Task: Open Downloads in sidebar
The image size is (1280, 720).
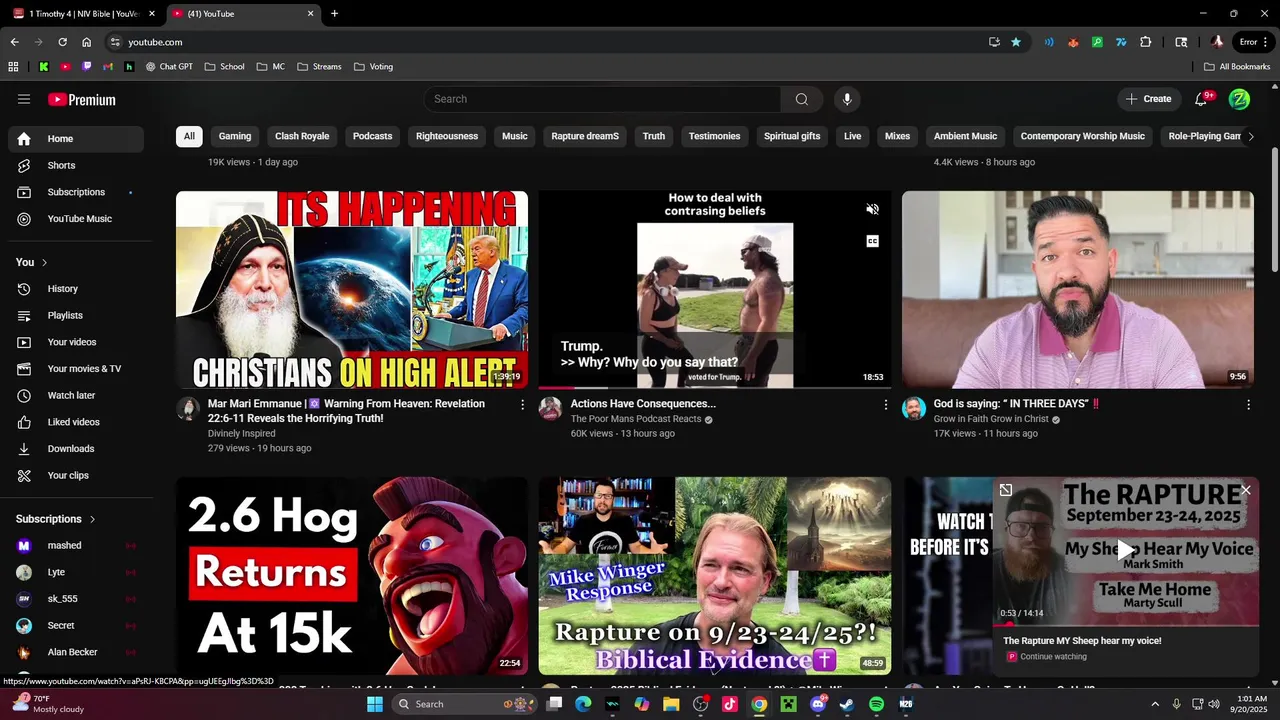Action: click(76, 449)
